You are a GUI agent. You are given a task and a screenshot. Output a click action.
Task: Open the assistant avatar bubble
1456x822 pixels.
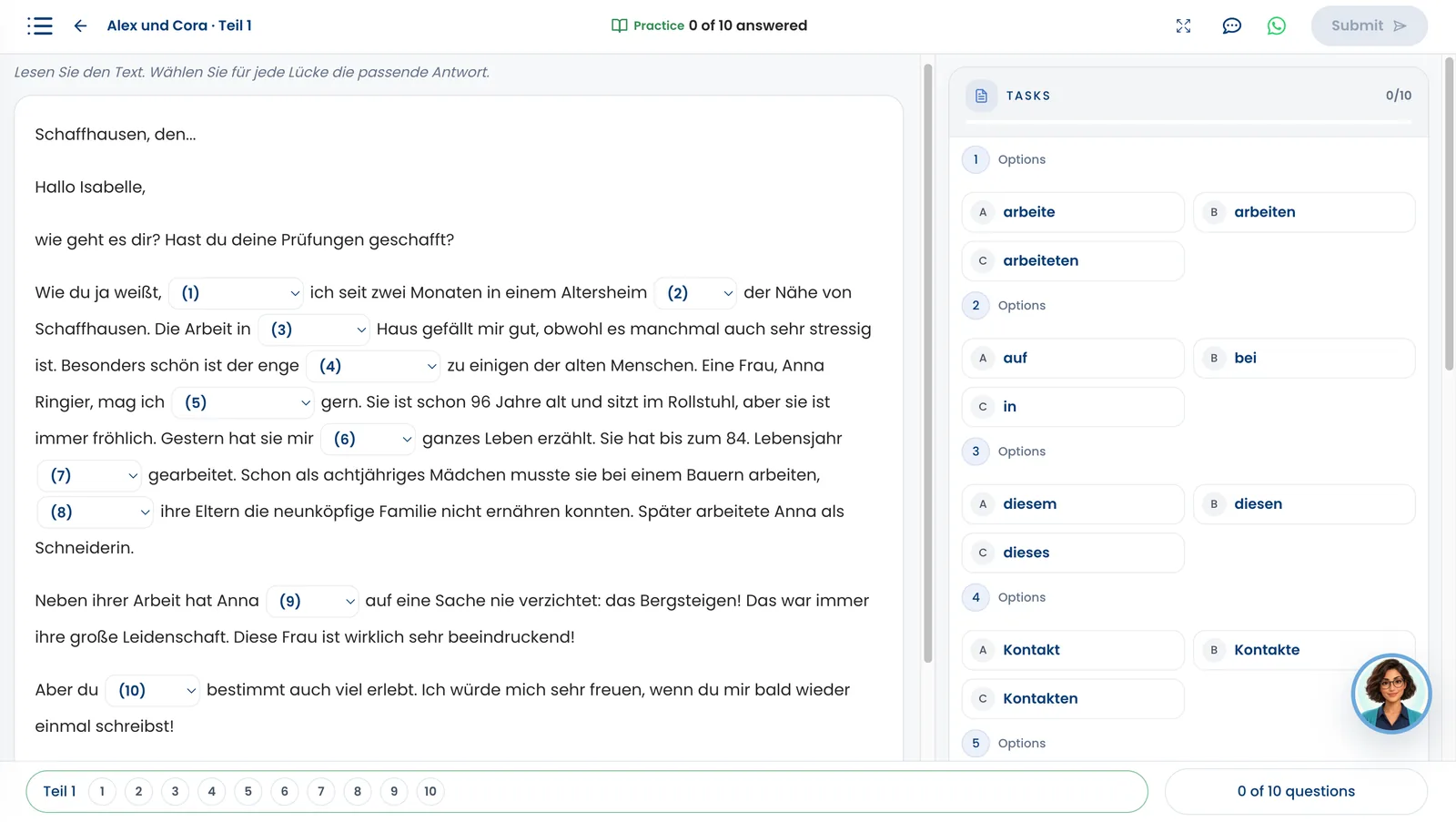pyautogui.click(x=1390, y=694)
